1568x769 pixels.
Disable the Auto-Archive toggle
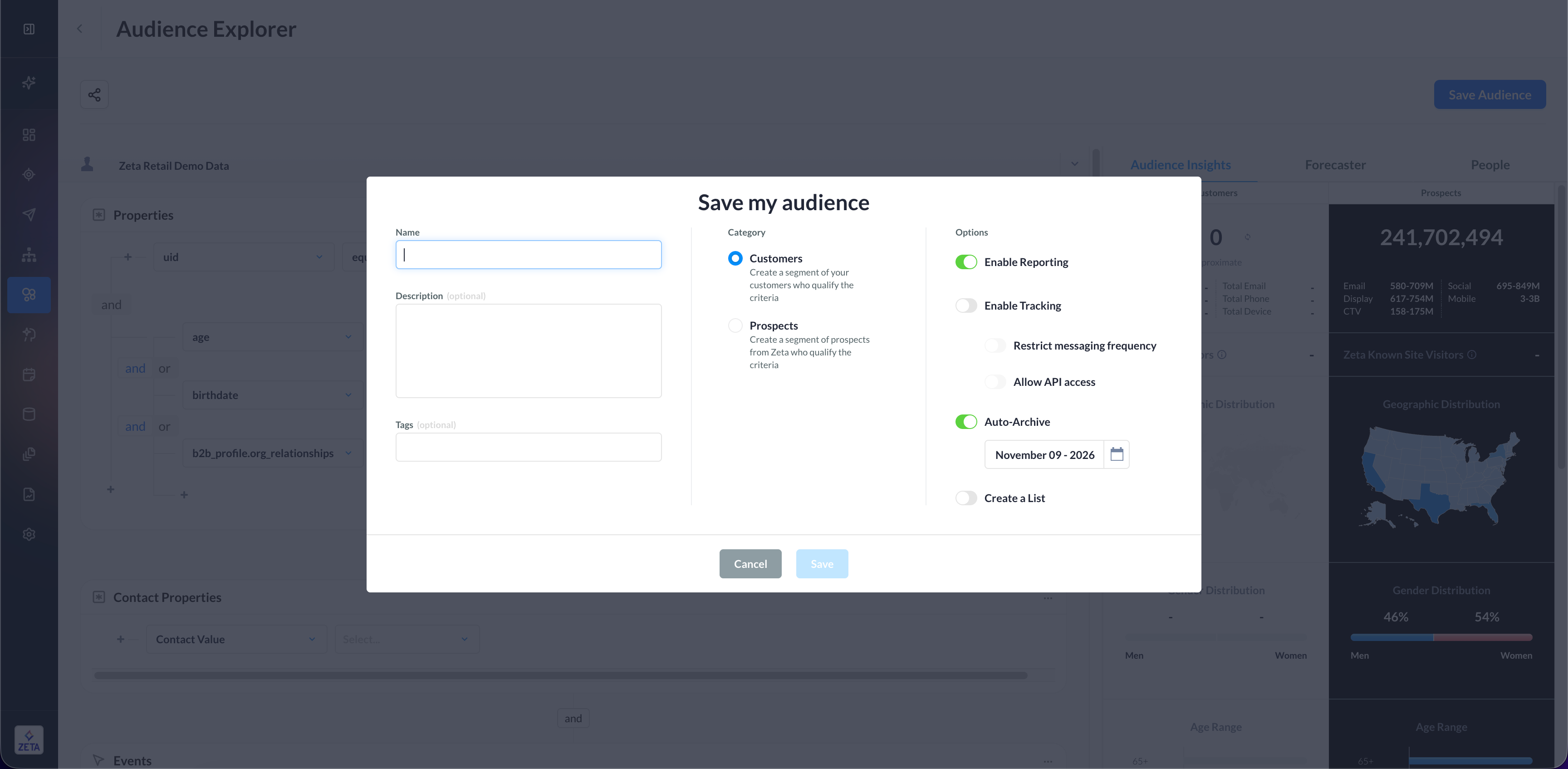(966, 421)
